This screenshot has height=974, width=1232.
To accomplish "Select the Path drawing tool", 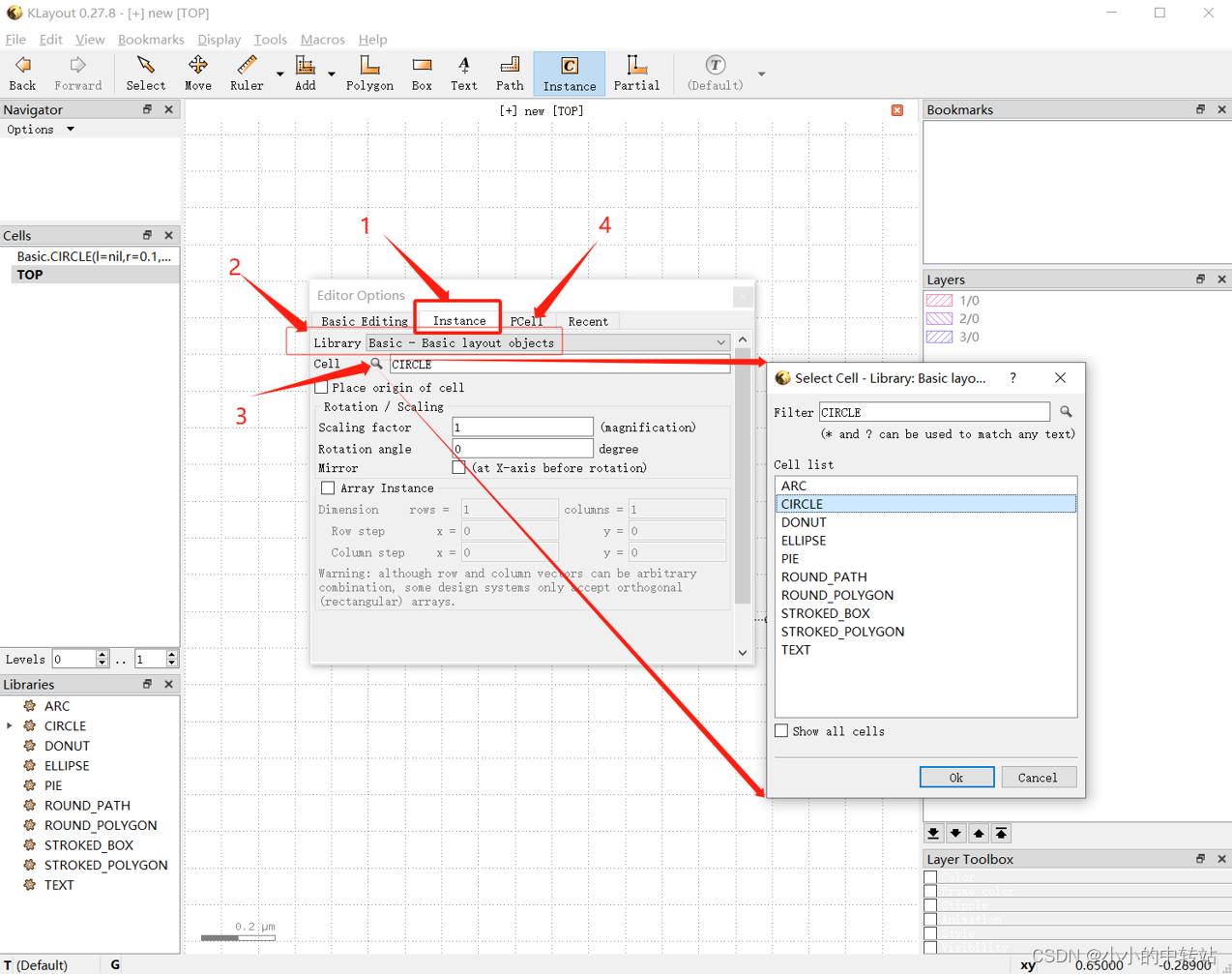I will pos(510,74).
